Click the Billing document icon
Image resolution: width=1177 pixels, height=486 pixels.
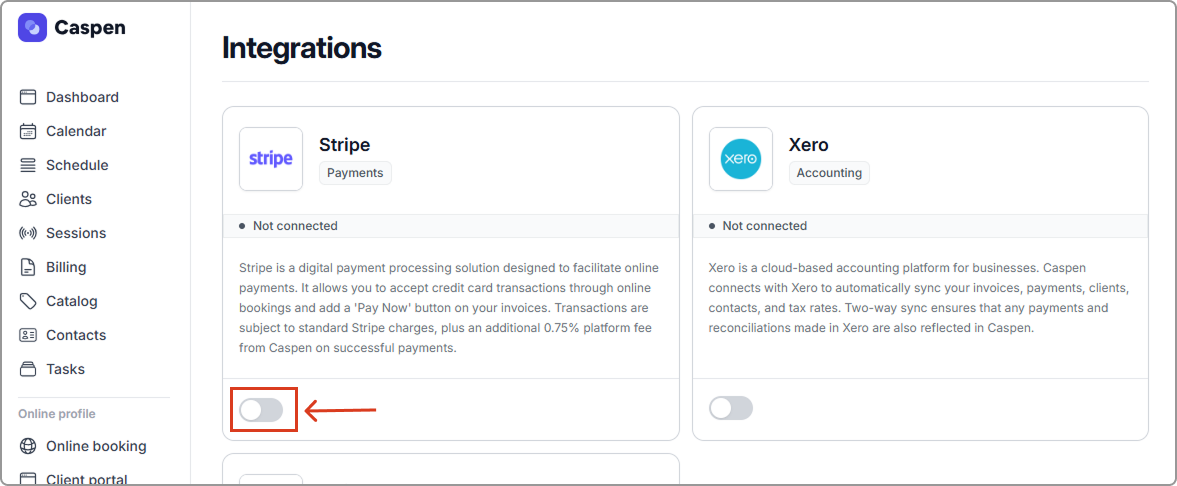[28, 267]
